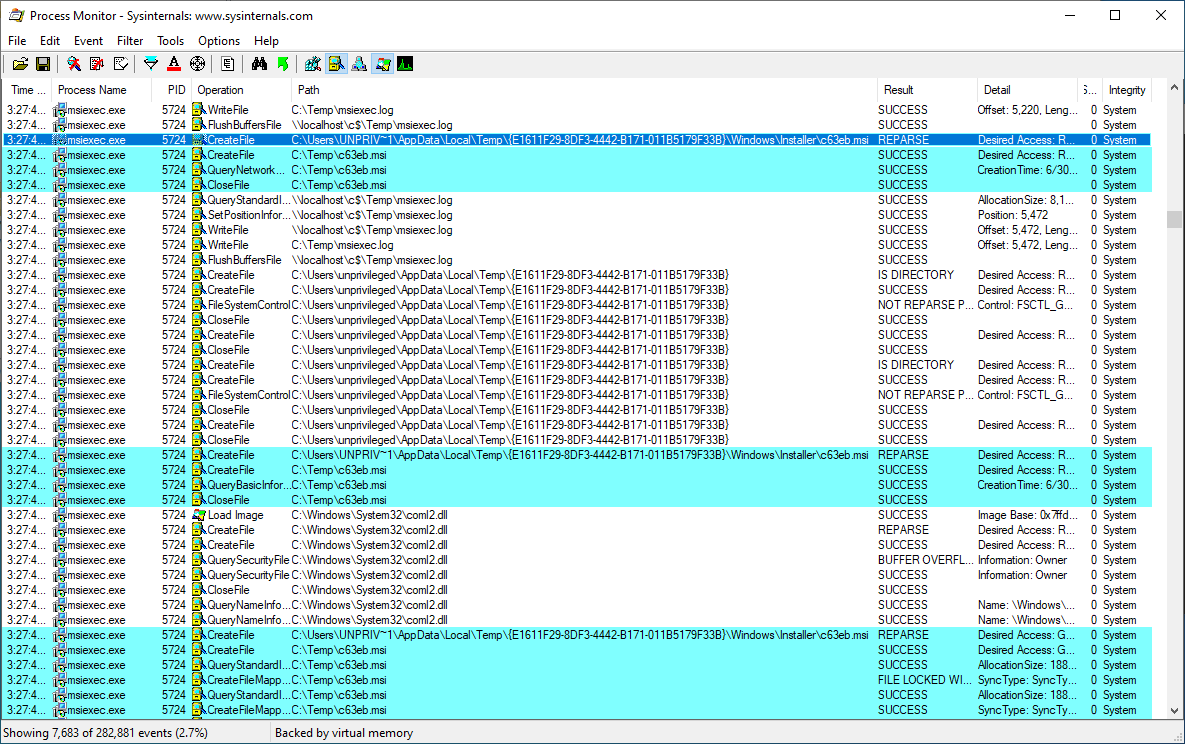Toggle event capture magnifier icon

pos(74,64)
